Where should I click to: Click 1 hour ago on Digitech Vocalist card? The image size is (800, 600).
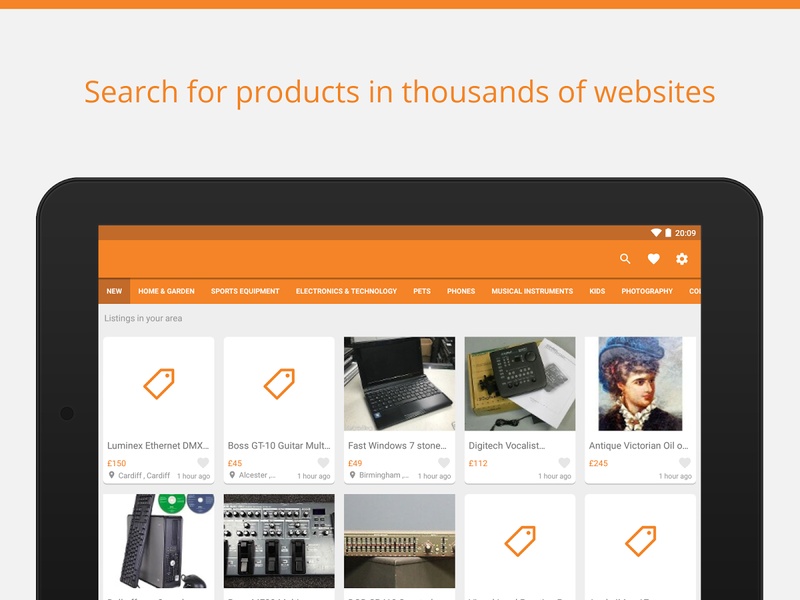[555, 476]
